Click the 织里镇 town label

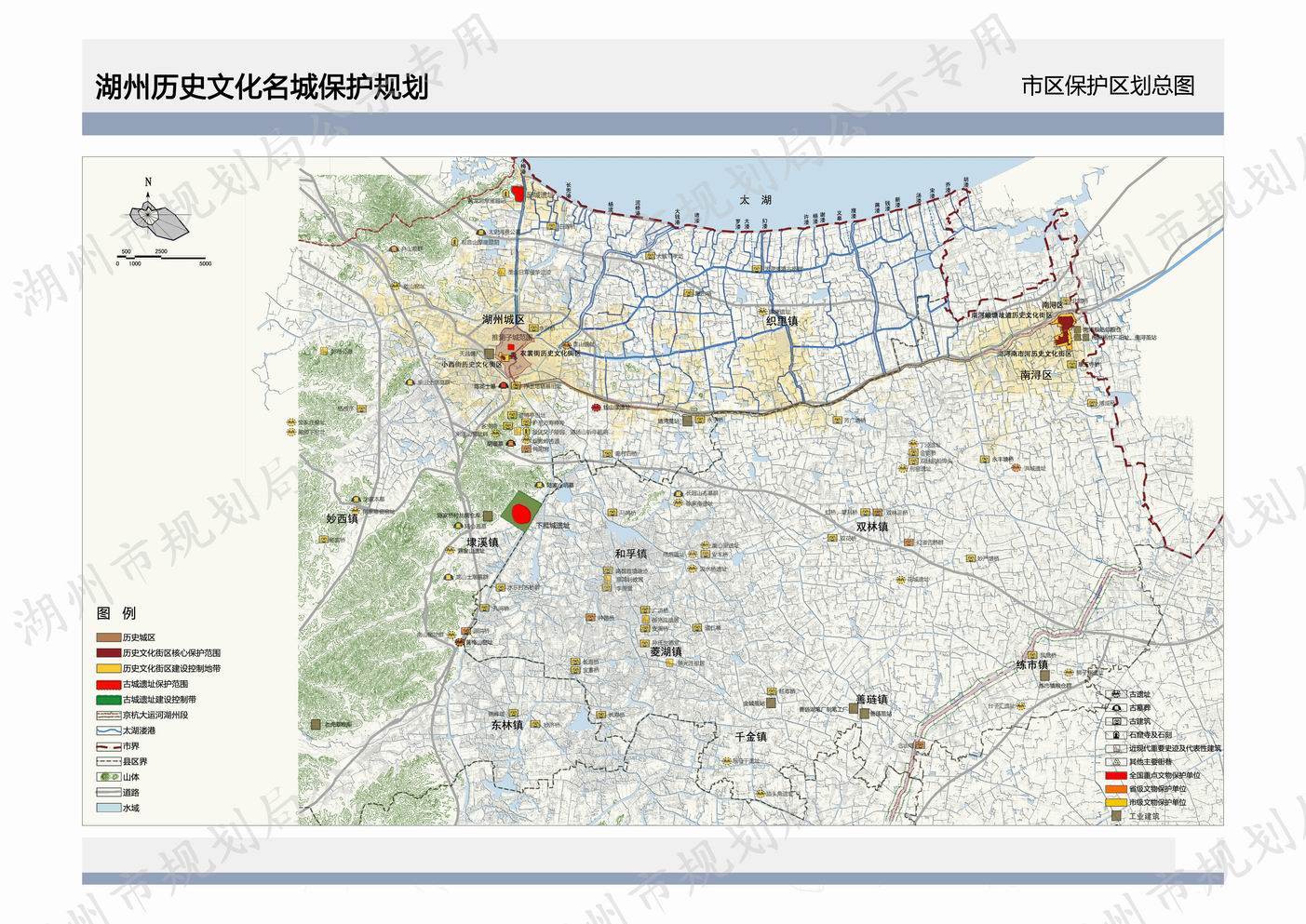click(x=782, y=321)
